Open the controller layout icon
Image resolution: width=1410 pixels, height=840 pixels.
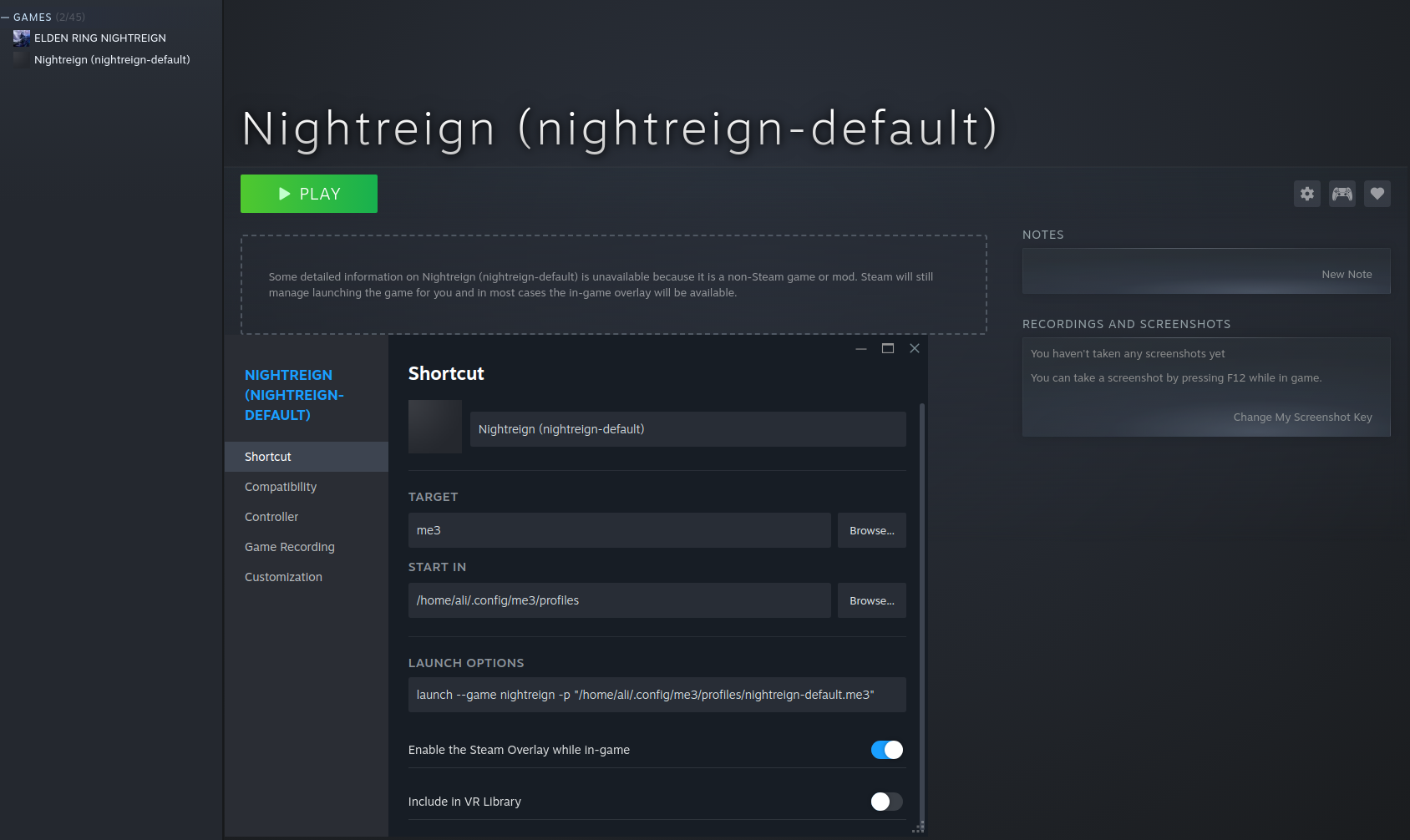point(1342,194)
